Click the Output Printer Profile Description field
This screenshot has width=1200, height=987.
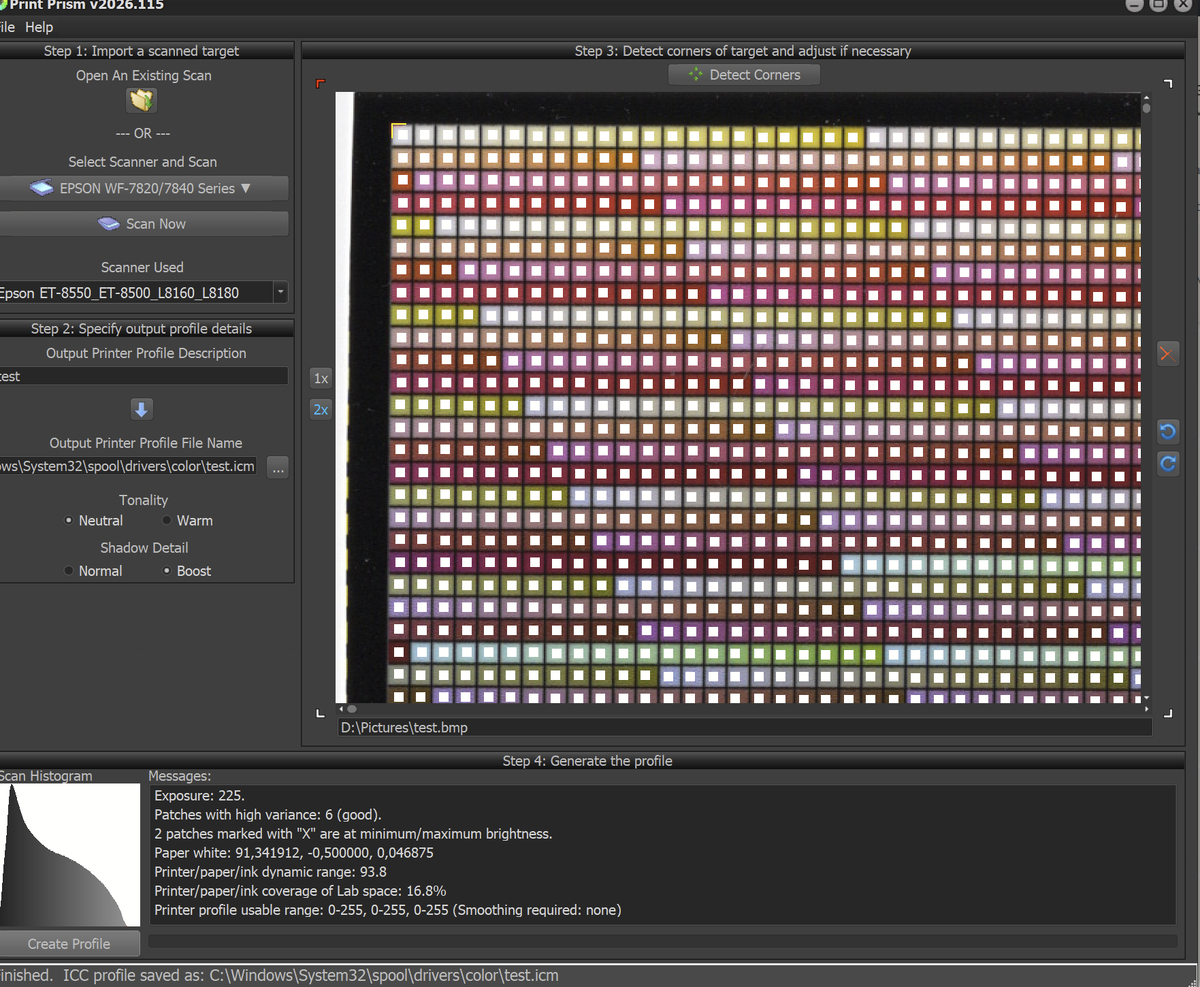point(142,377)
